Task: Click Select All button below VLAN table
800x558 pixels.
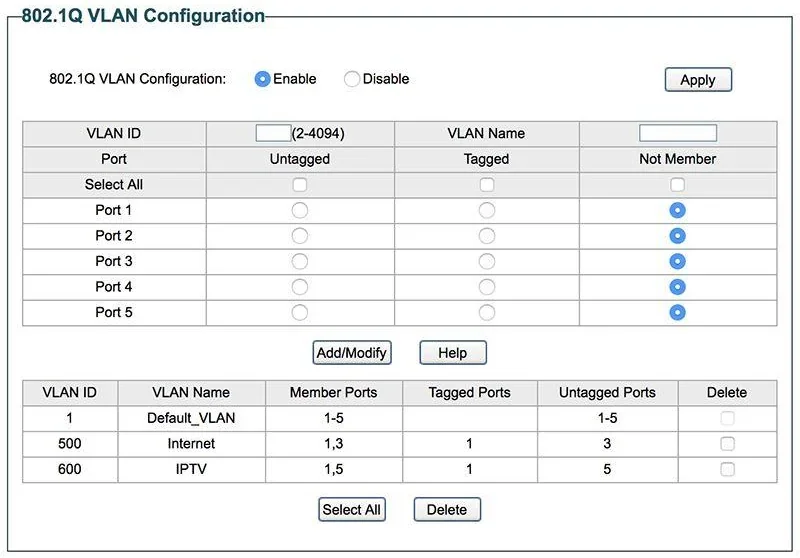Action: point(352,510)
